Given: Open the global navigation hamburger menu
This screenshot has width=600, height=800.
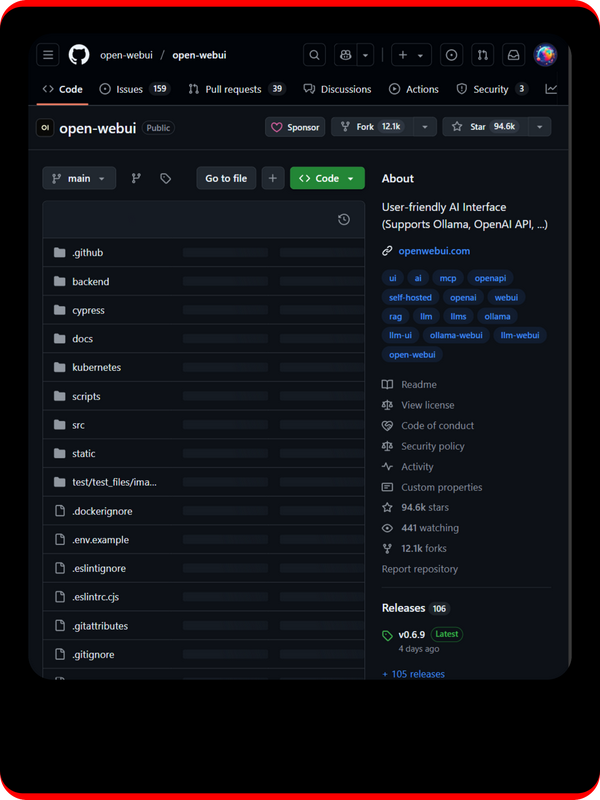Looking at the screenshot, I should (48, 55).
